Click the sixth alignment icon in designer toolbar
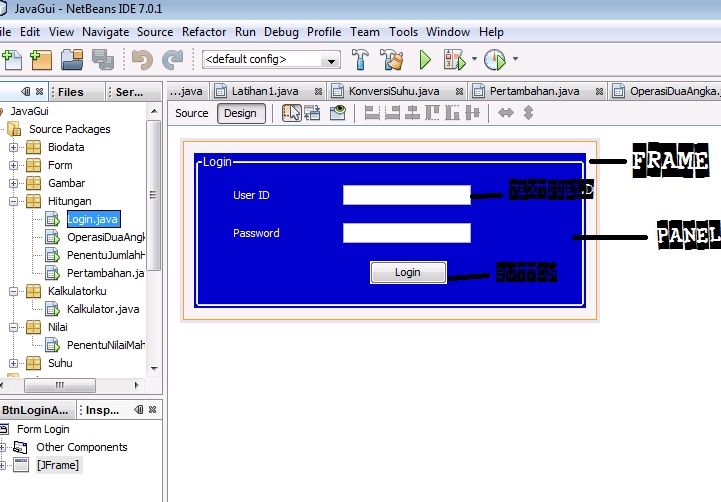This screenshot has width=721, height=502. pyautogui.click(x=472, y=113)
